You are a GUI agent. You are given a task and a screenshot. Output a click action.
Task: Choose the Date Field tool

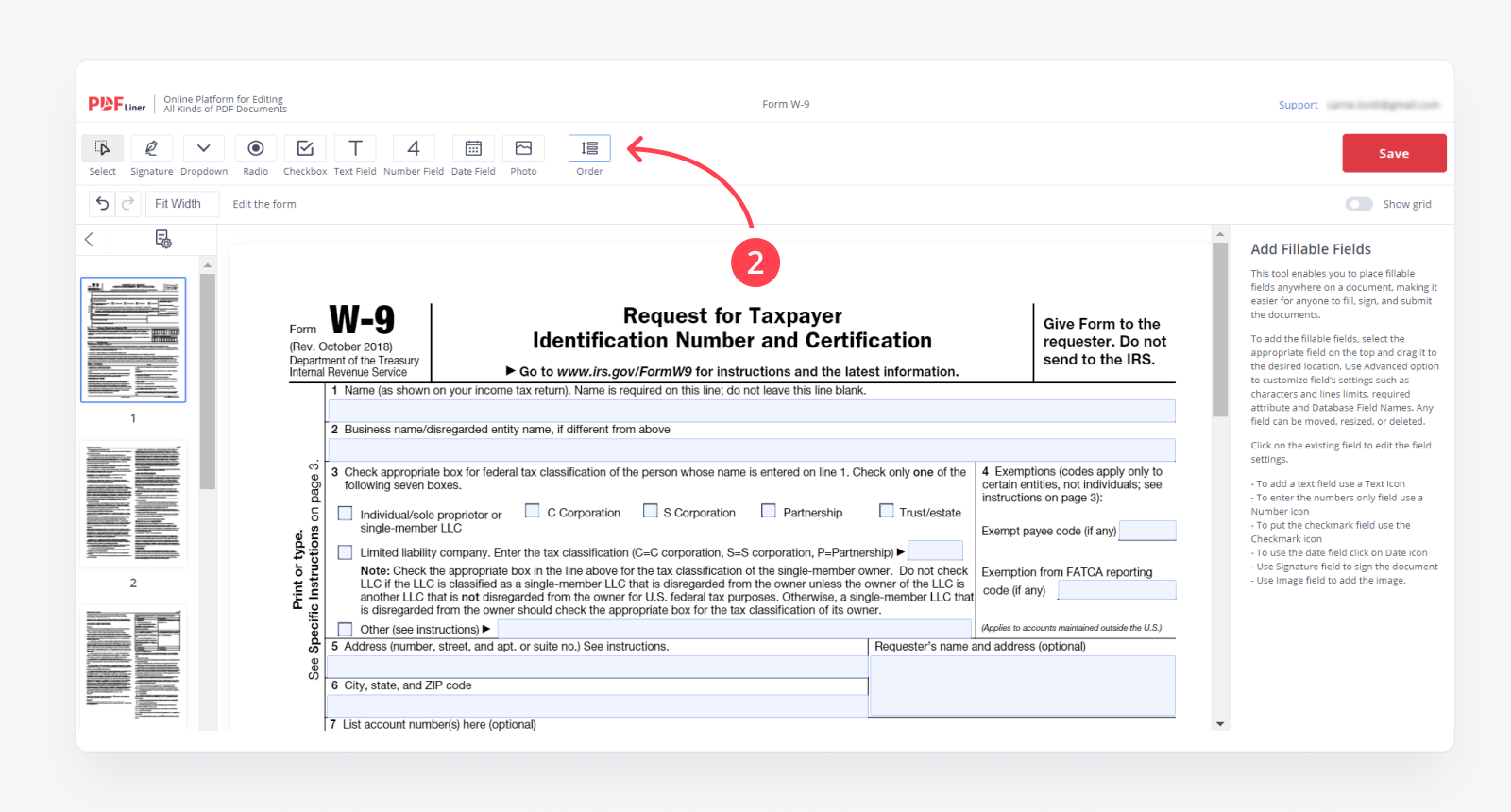click(x=473, y=148)
